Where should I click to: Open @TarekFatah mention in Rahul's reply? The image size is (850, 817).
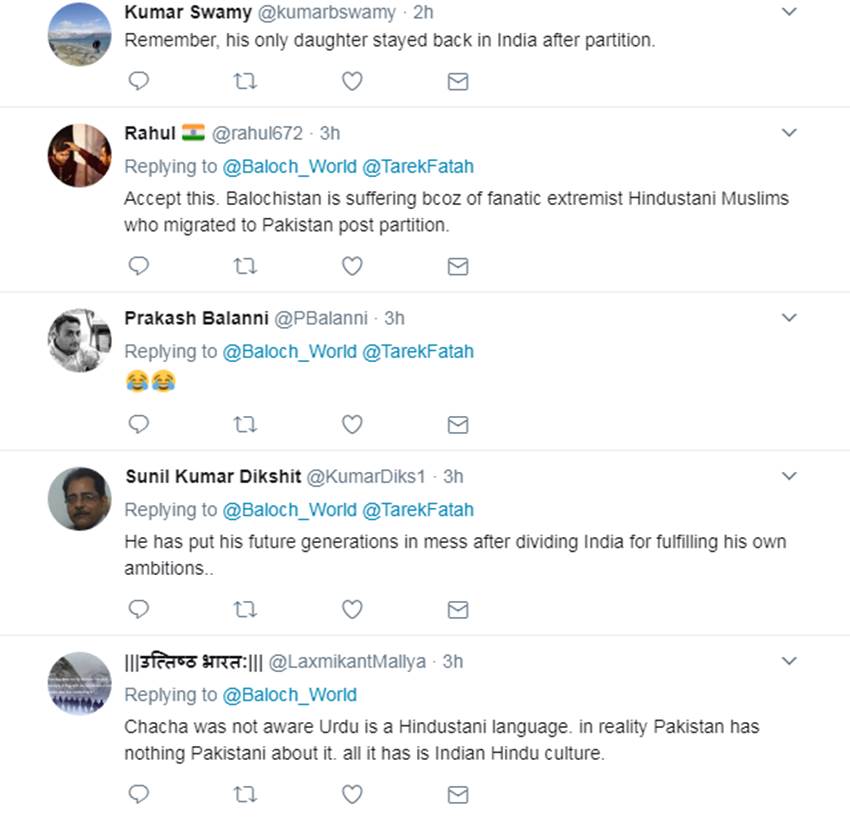pos(417,166)
